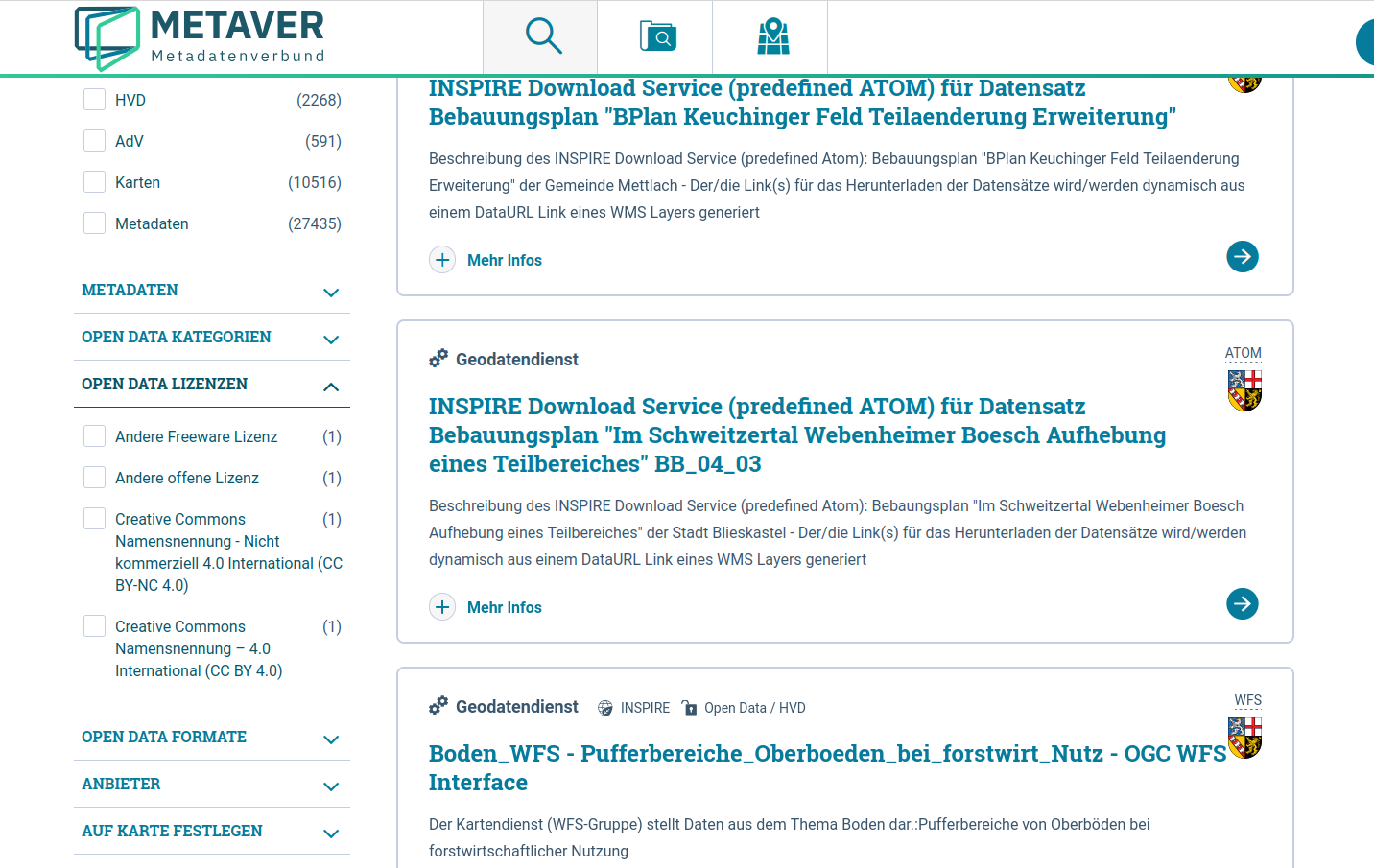Click the ATOM service type label
1374x868 pixels.
(x=1243, y=353)
